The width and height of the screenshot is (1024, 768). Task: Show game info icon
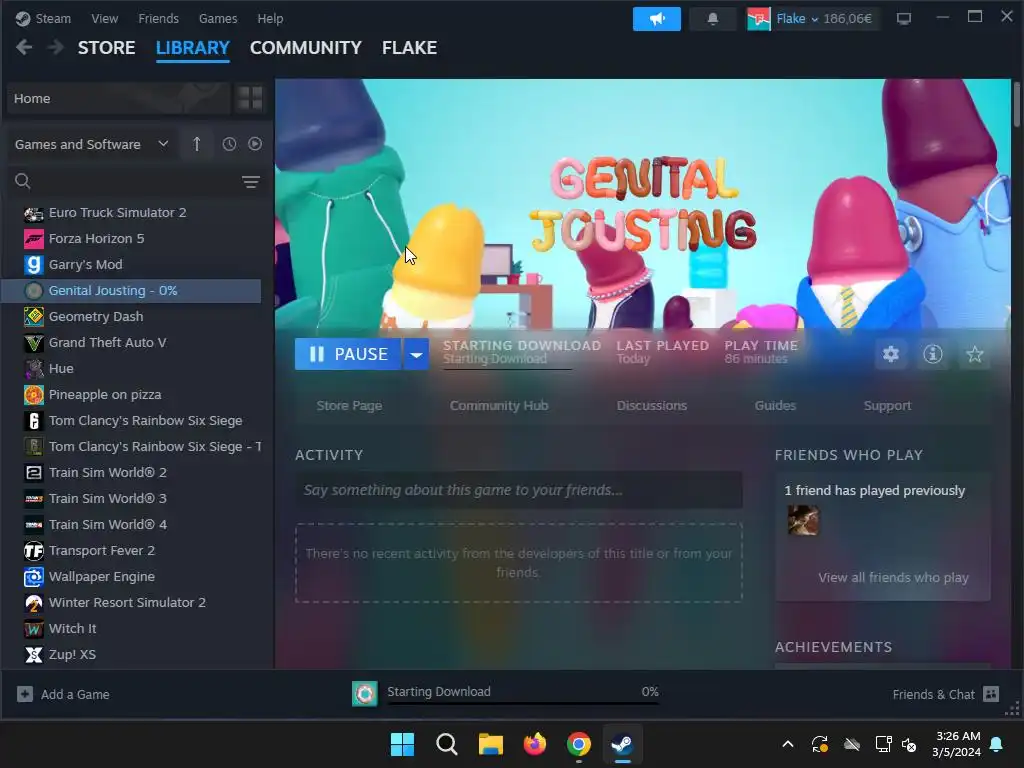tap(933, 354)
